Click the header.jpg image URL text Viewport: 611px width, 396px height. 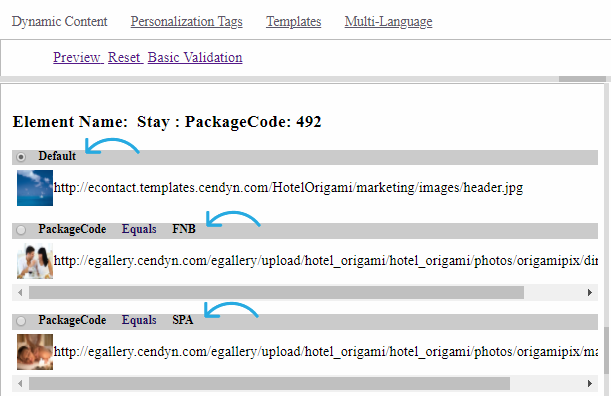(x=288, y=188)
